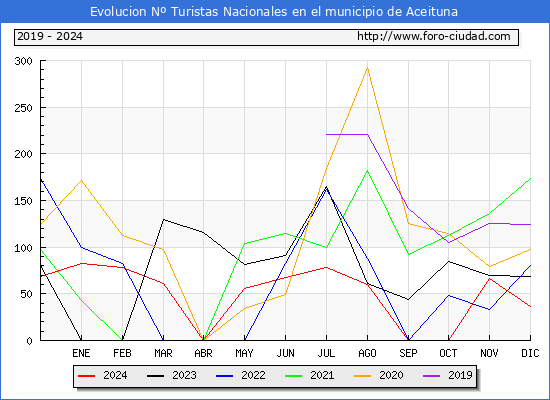Click the DIC month axis label
The width and height of the screenshot is (550, 400).
click(530, 353)
